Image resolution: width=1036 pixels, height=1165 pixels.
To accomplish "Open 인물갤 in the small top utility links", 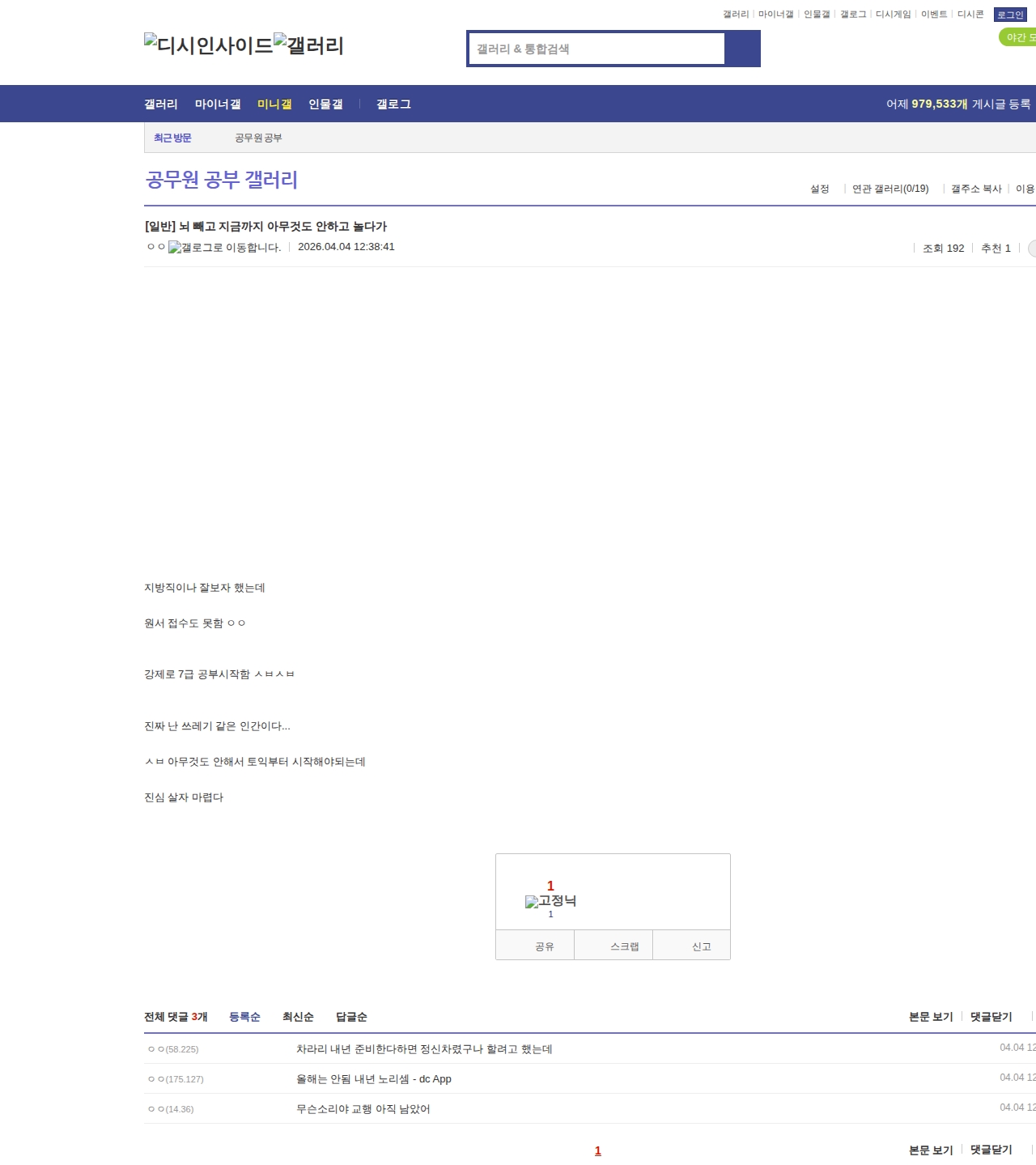I will 817,15.
